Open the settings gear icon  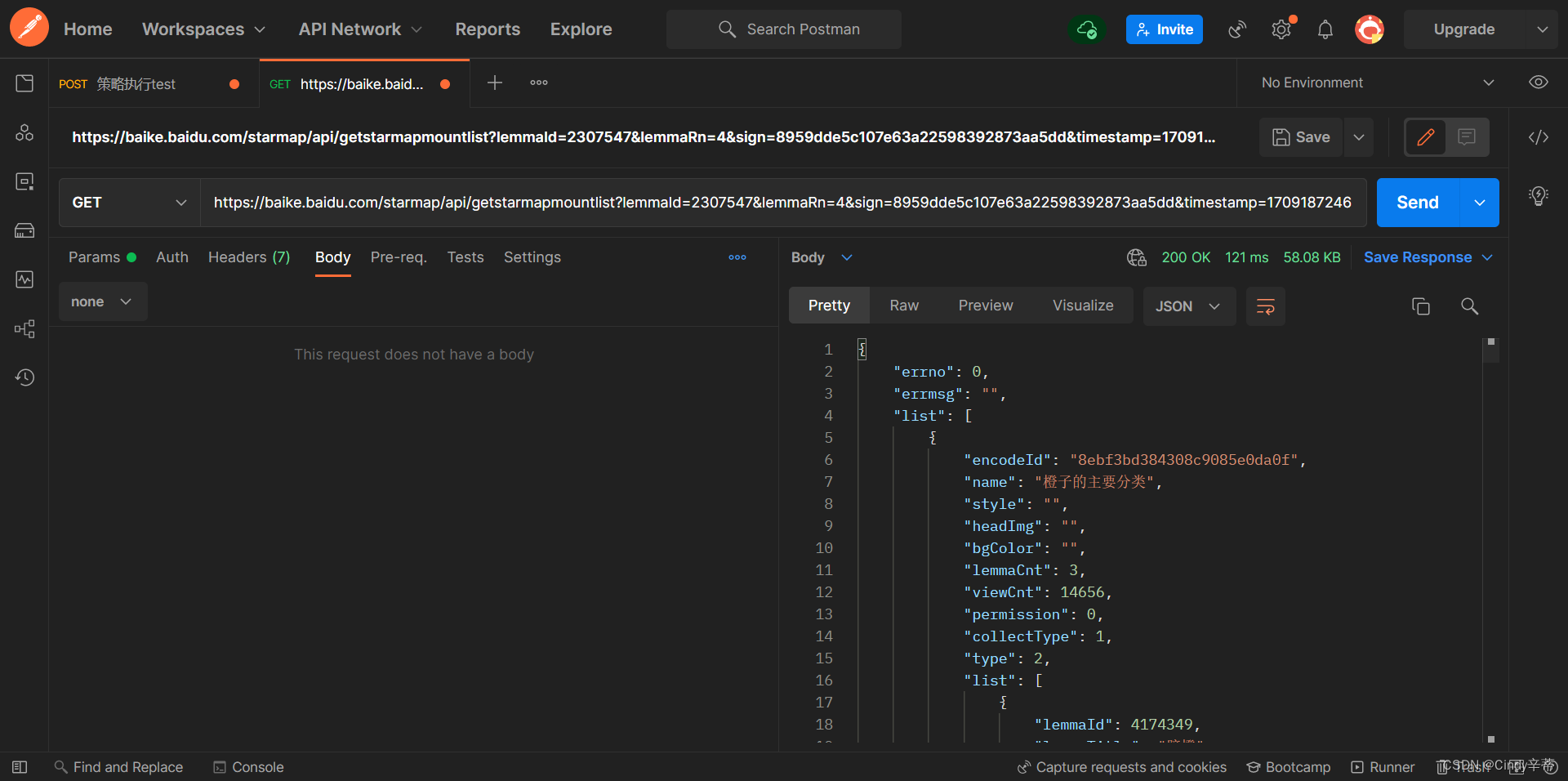1281,29
